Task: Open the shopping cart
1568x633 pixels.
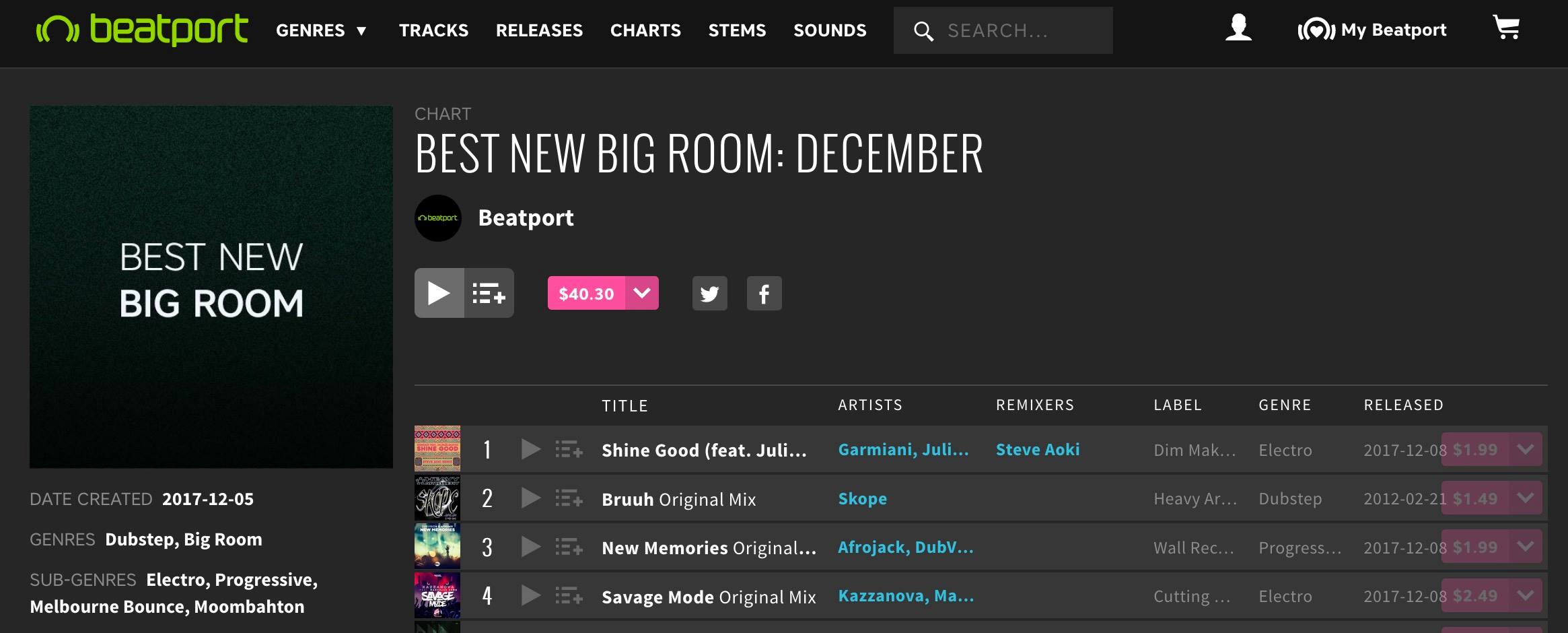Action: point(1506,28)
